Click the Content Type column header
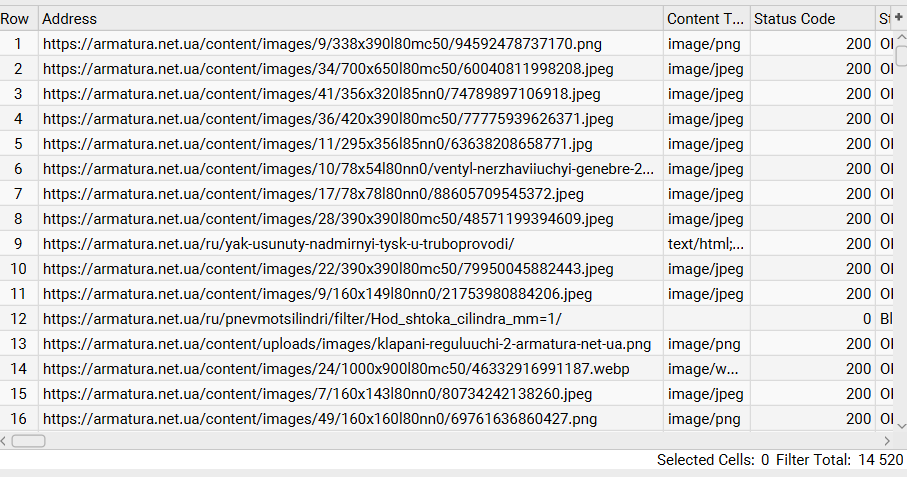 [x=706, y=19]
